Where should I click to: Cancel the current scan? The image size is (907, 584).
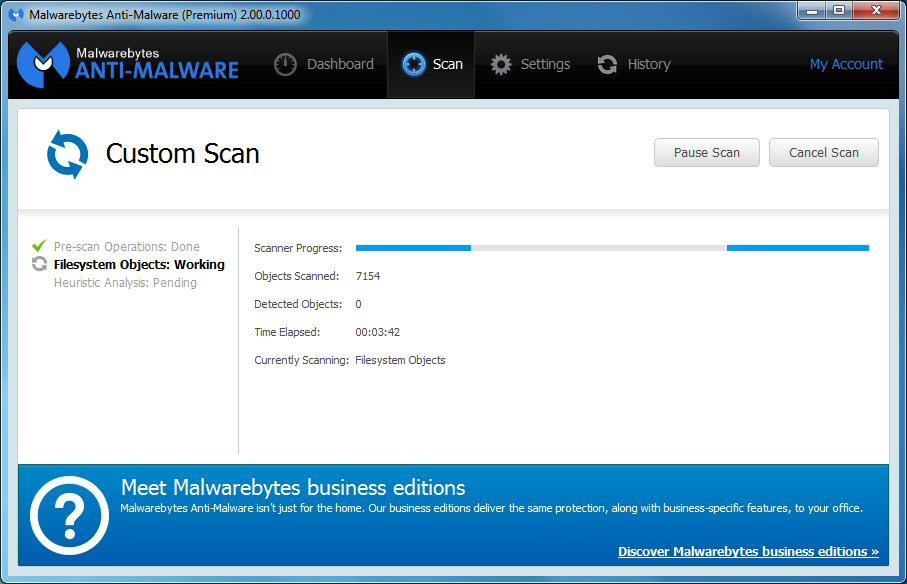pos(823,152)
